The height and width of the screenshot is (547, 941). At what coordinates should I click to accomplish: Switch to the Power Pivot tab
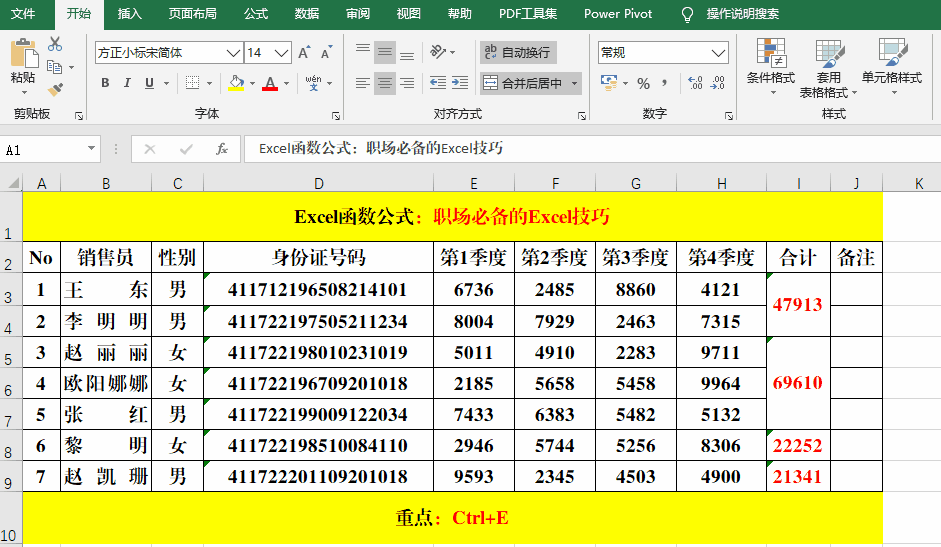tap(618, 14)
